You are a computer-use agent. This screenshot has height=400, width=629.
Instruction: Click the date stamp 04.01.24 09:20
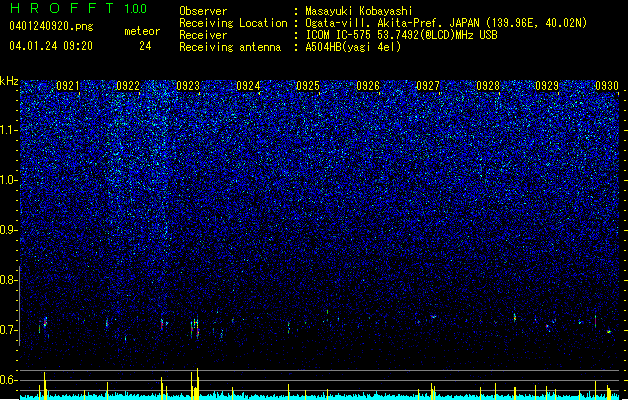pyautogui.click(x=51, y=46)
